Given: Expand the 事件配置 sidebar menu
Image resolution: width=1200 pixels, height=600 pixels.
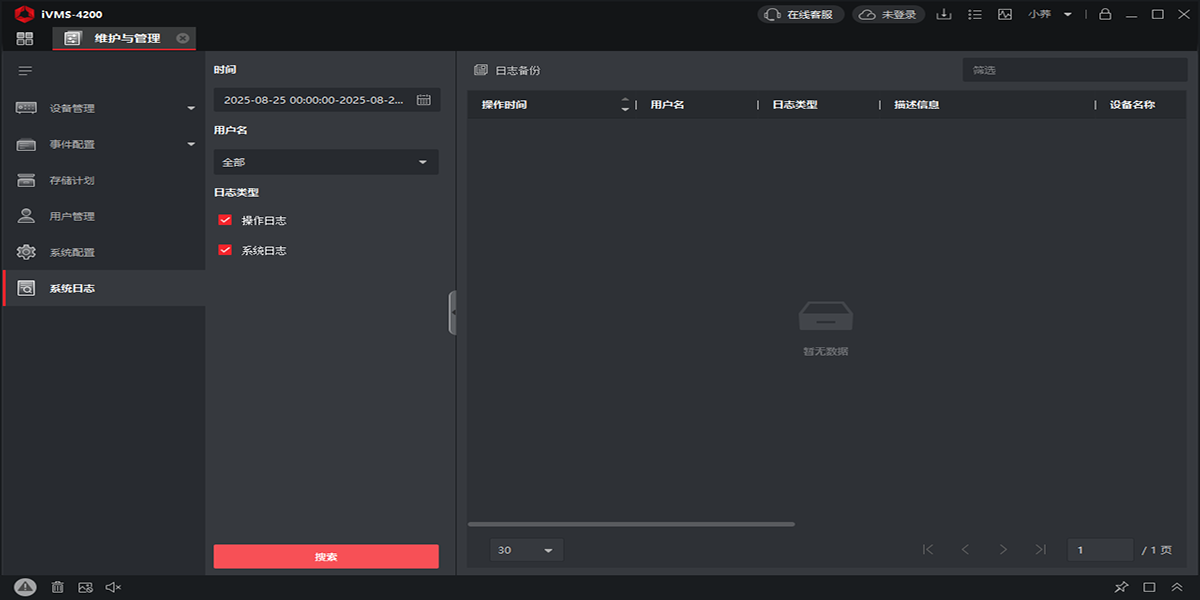Looking at the screenshot, I should 103,144.
